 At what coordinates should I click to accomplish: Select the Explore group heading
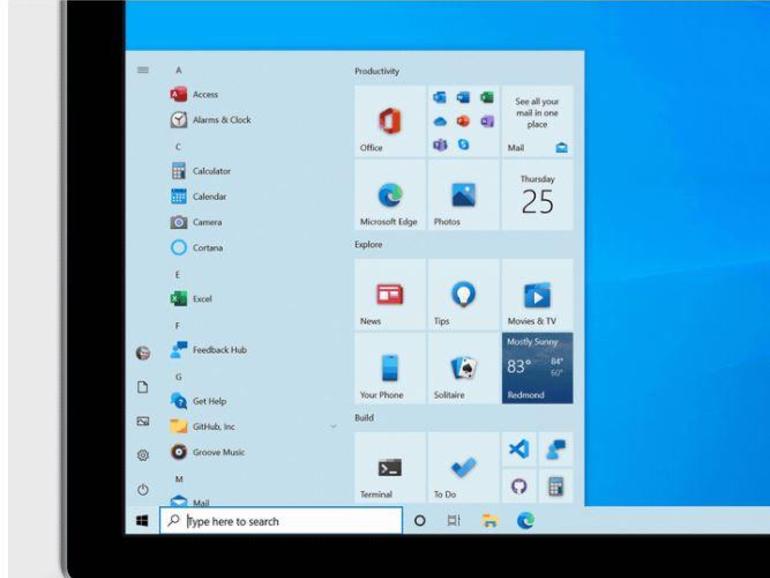point(368,244)
